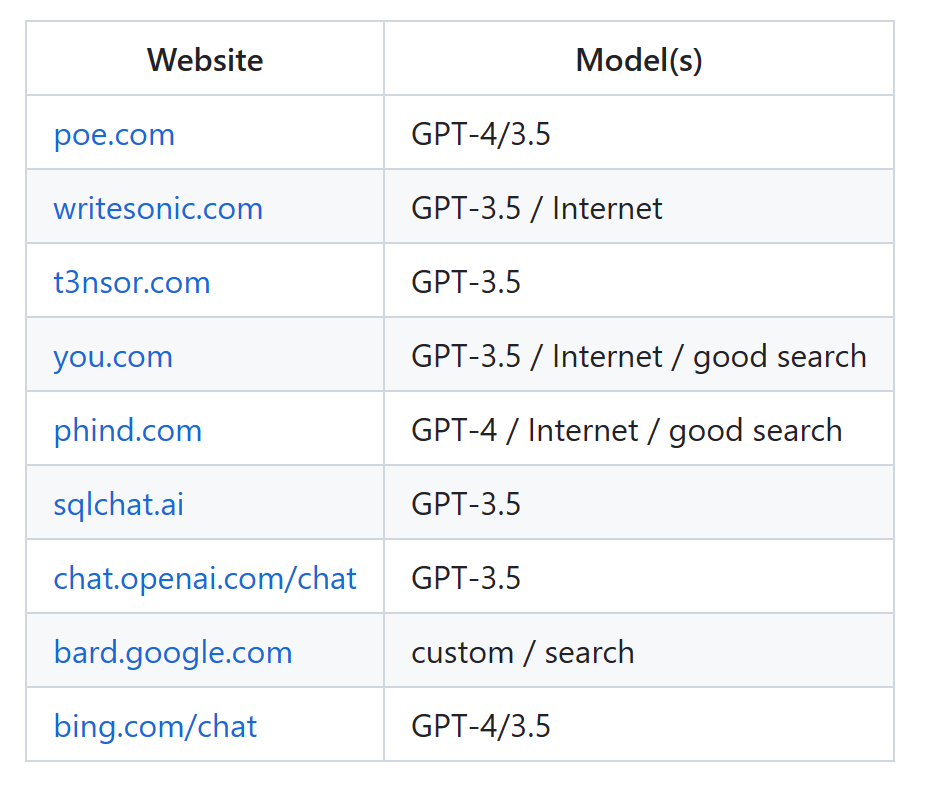Click the GPT-3.5 cell in sqlchat.ai row
This screenshot has height=788, width=941.
coord(639,502)
